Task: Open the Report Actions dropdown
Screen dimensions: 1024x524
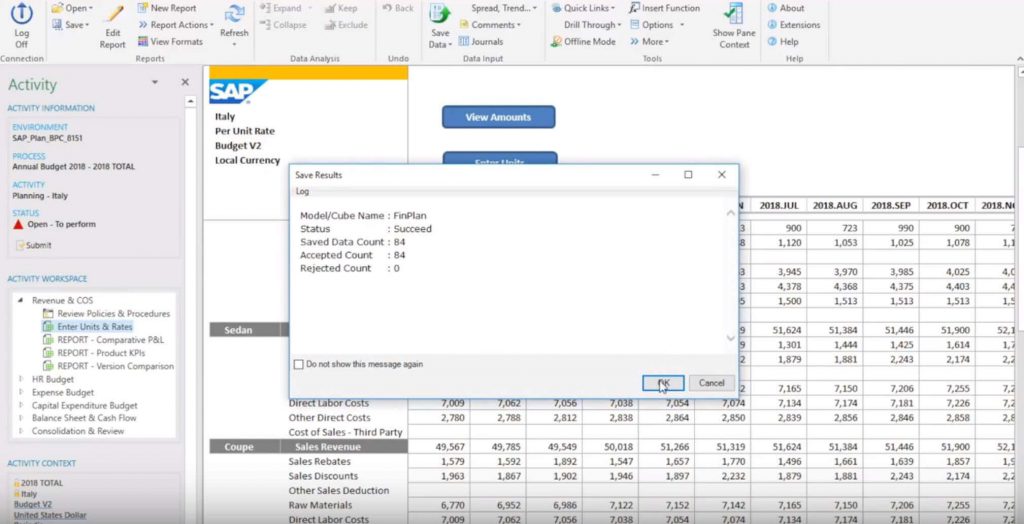Action: [176, 25]
